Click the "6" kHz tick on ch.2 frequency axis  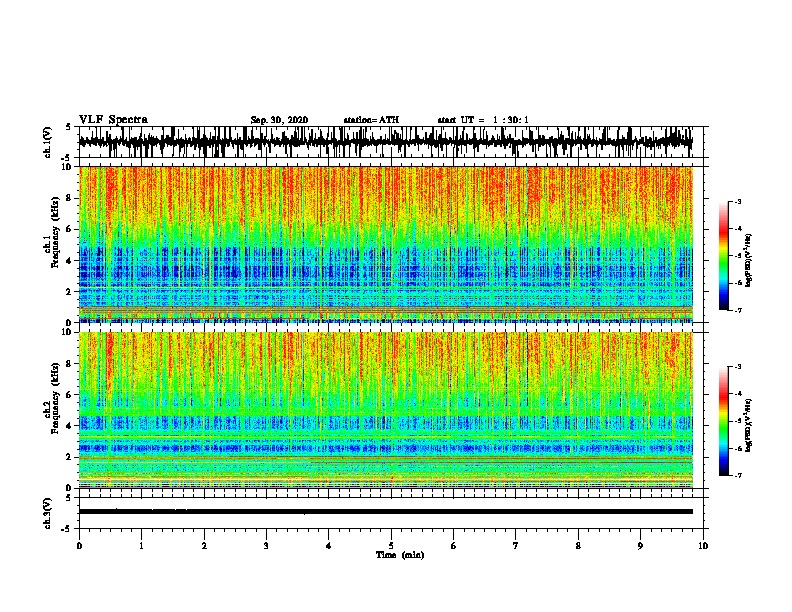pos(70,395)
